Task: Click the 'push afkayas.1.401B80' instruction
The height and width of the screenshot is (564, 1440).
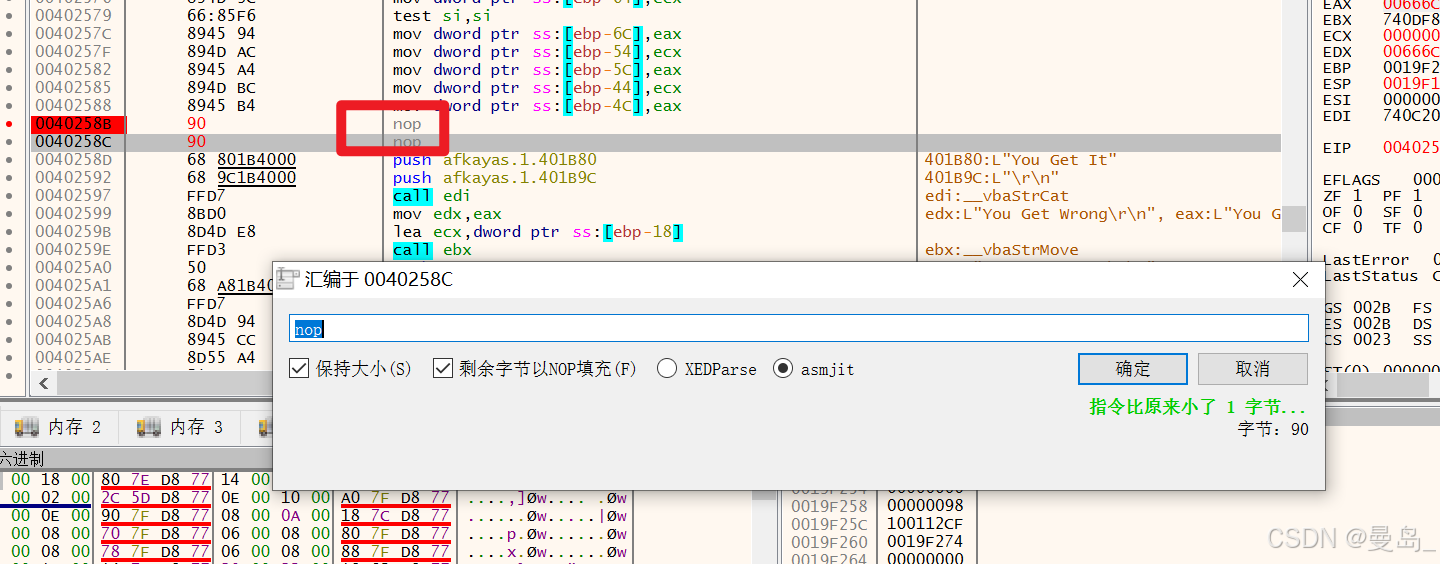Action: tap(494, 160)
